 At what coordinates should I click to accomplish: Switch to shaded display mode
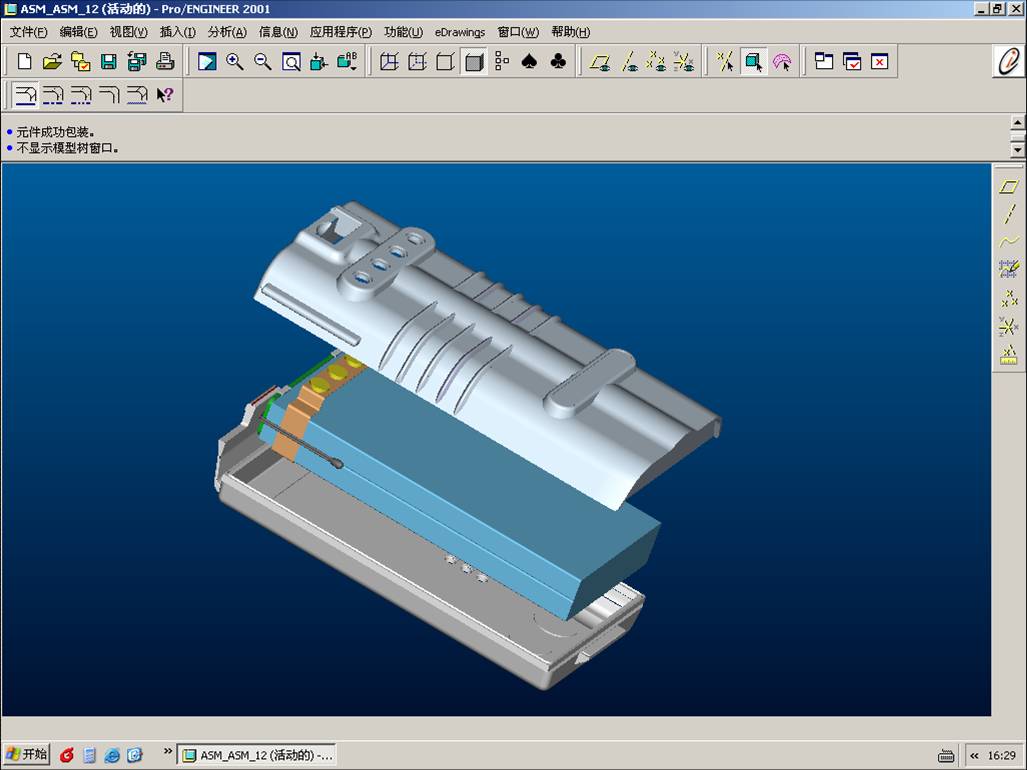[474, 62]
